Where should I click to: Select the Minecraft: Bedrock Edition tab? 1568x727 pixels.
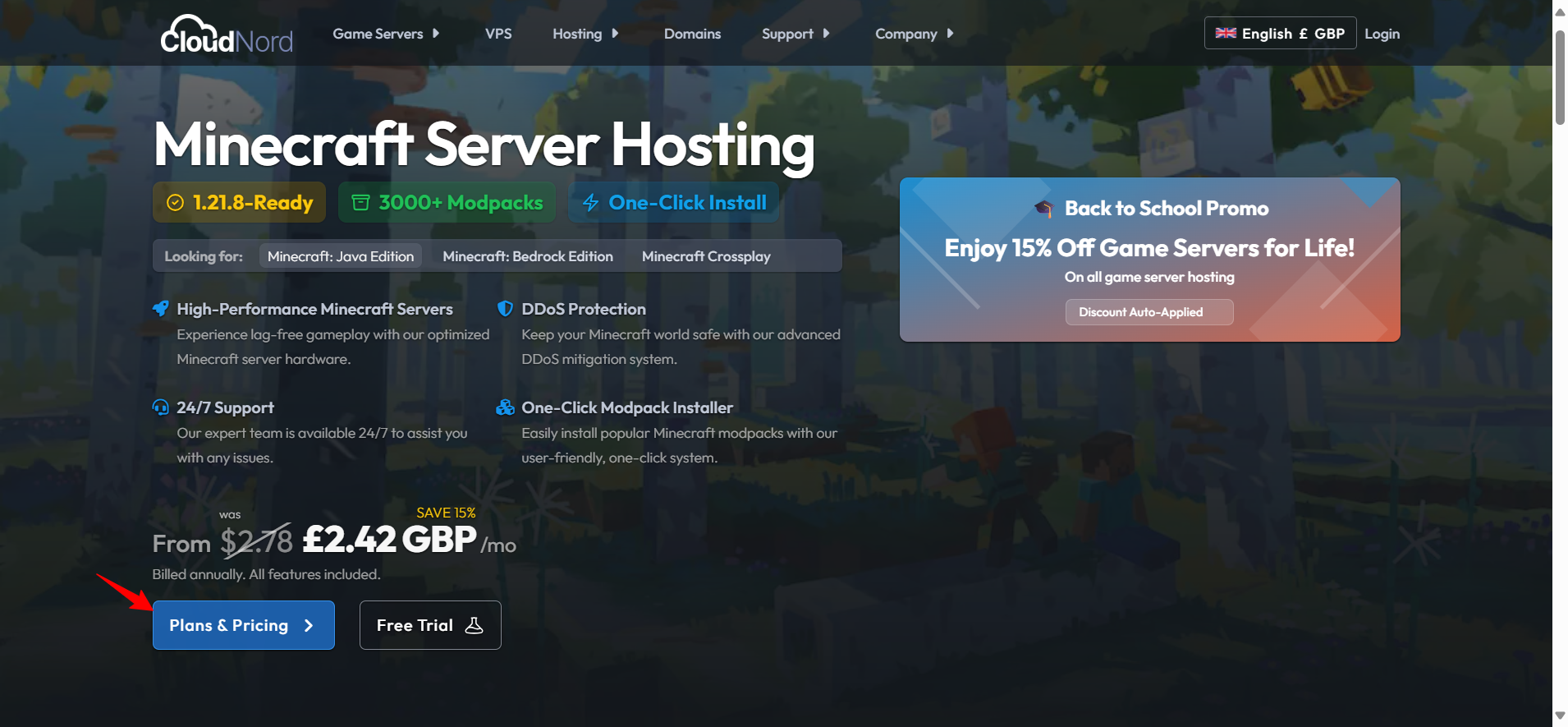(528, 256)
